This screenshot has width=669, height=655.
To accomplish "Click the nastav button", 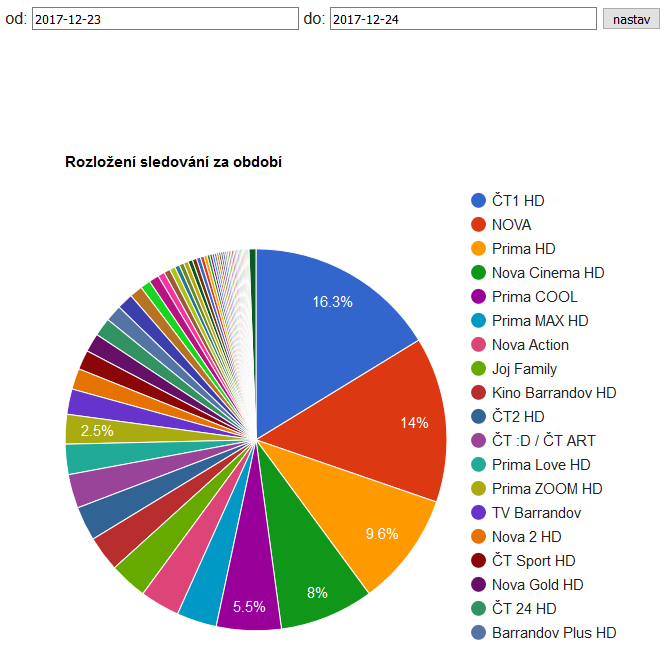I will tap(631, 19).
